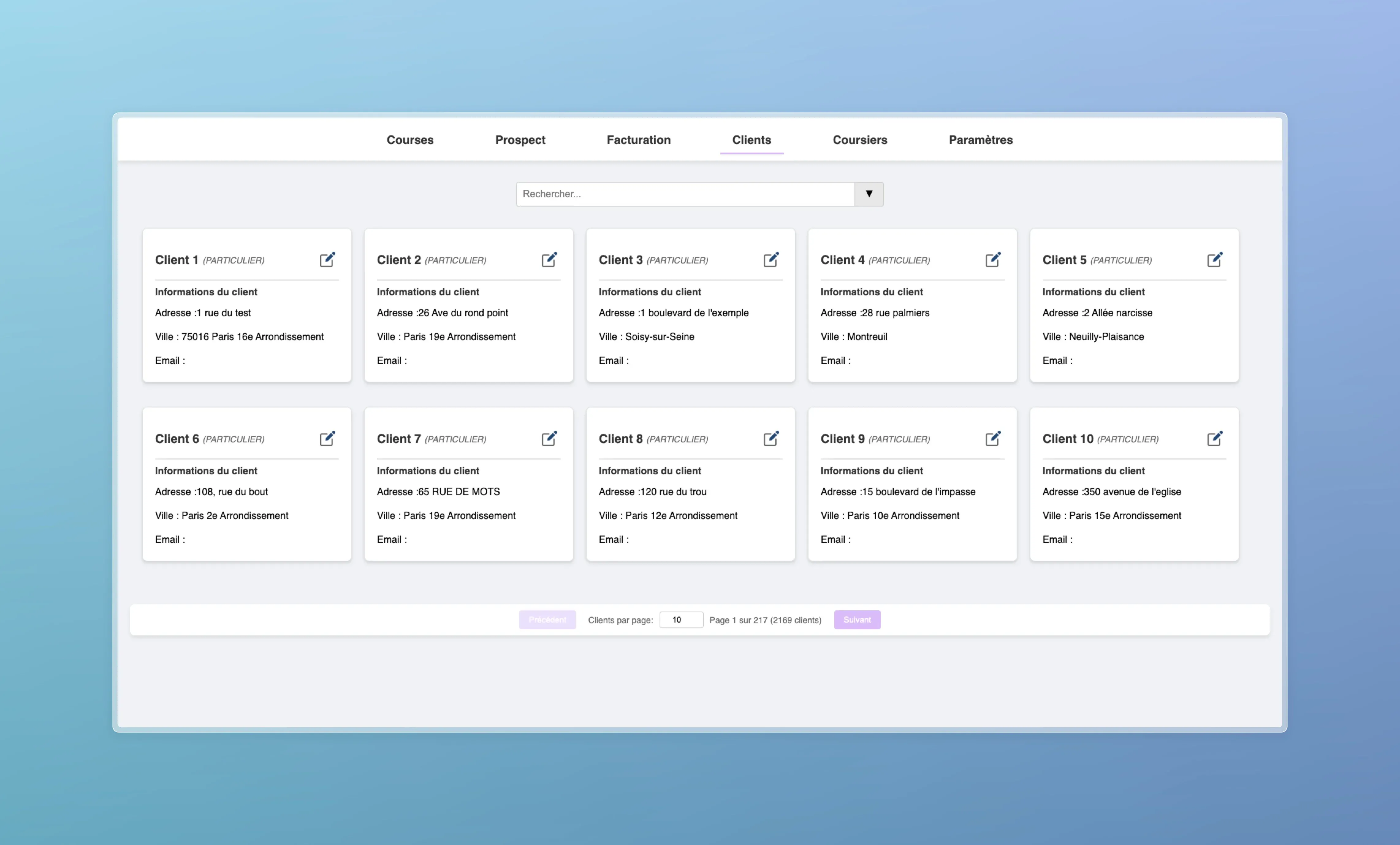The width and height of the screenshot is (1400, 845).
Task: Edit Client 7 using pencil icon
Action: click(549, 438)
